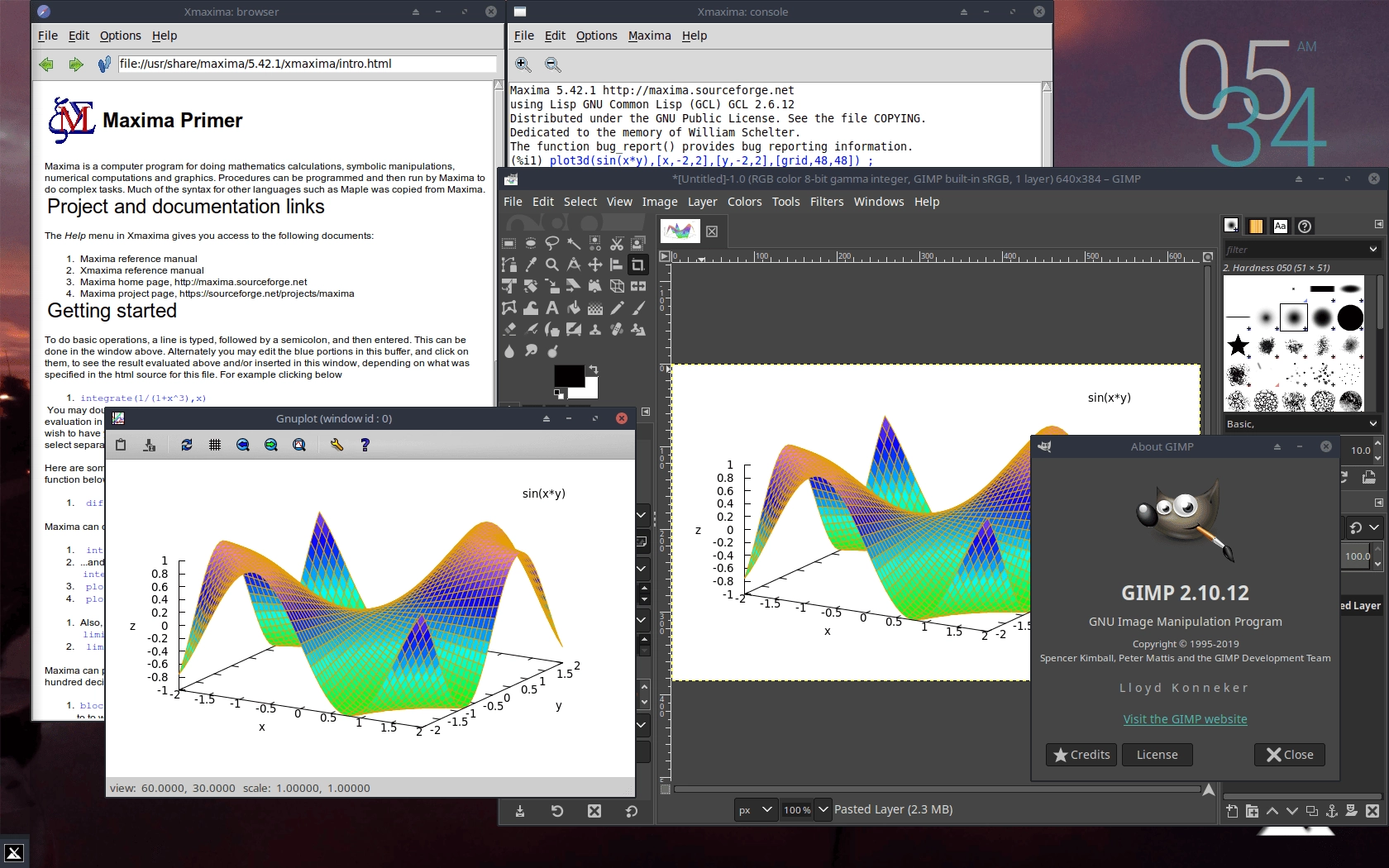
Task: Swap foreground and background colors arrow
Action: coord(593,370)
